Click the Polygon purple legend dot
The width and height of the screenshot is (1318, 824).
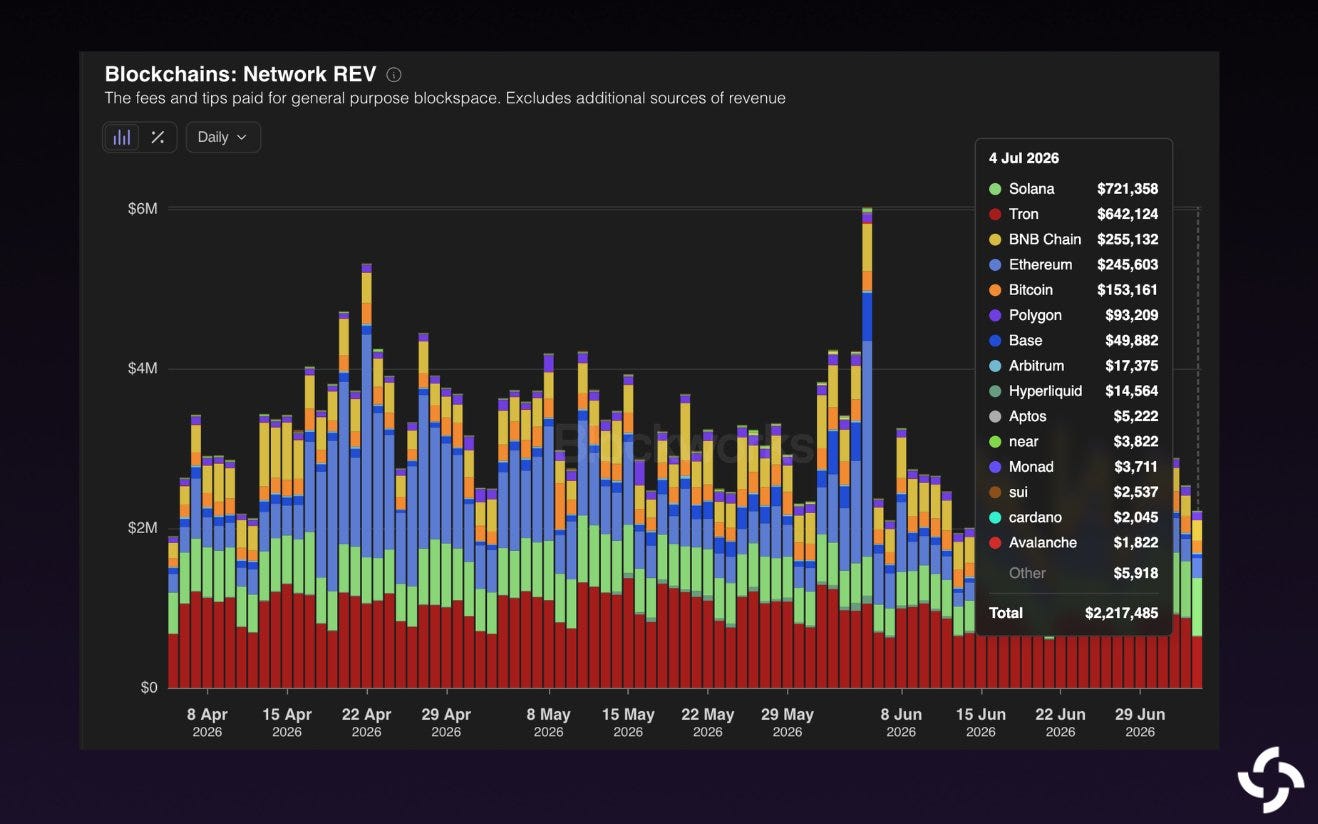pyautogui.click(x=995, y=315)
